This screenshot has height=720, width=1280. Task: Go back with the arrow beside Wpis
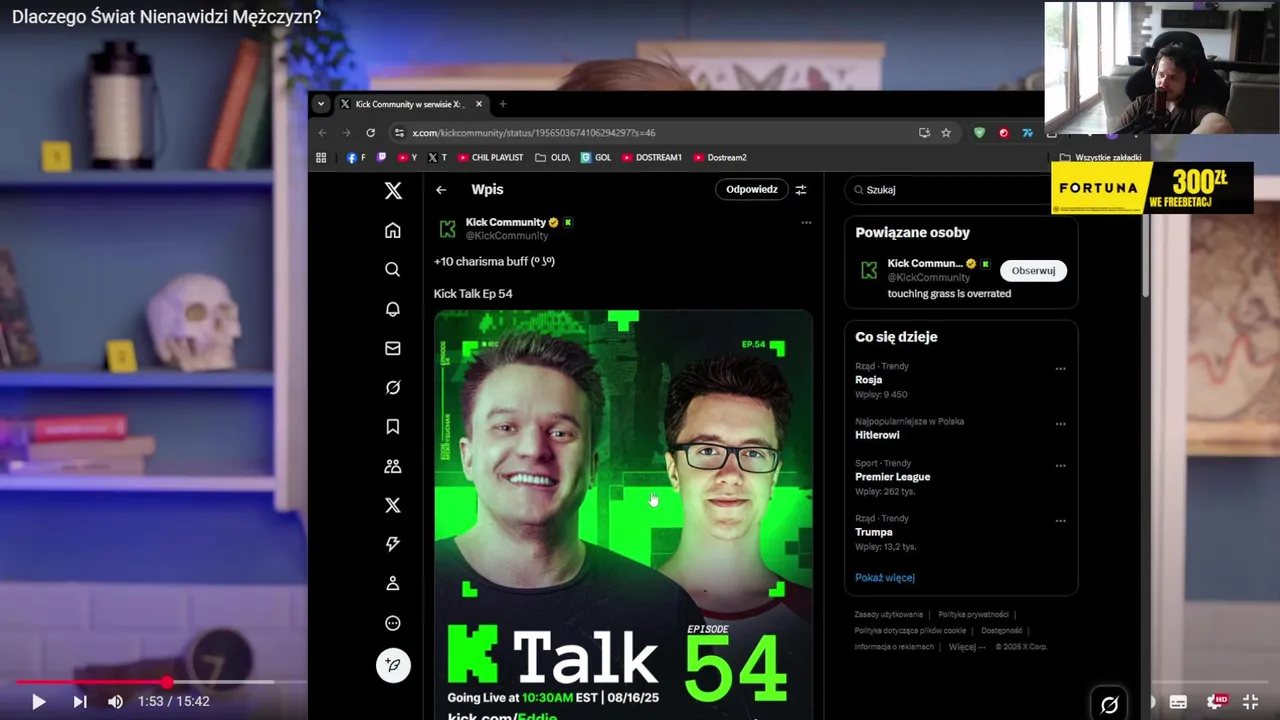pyautogui.click(x=441, y=189)
